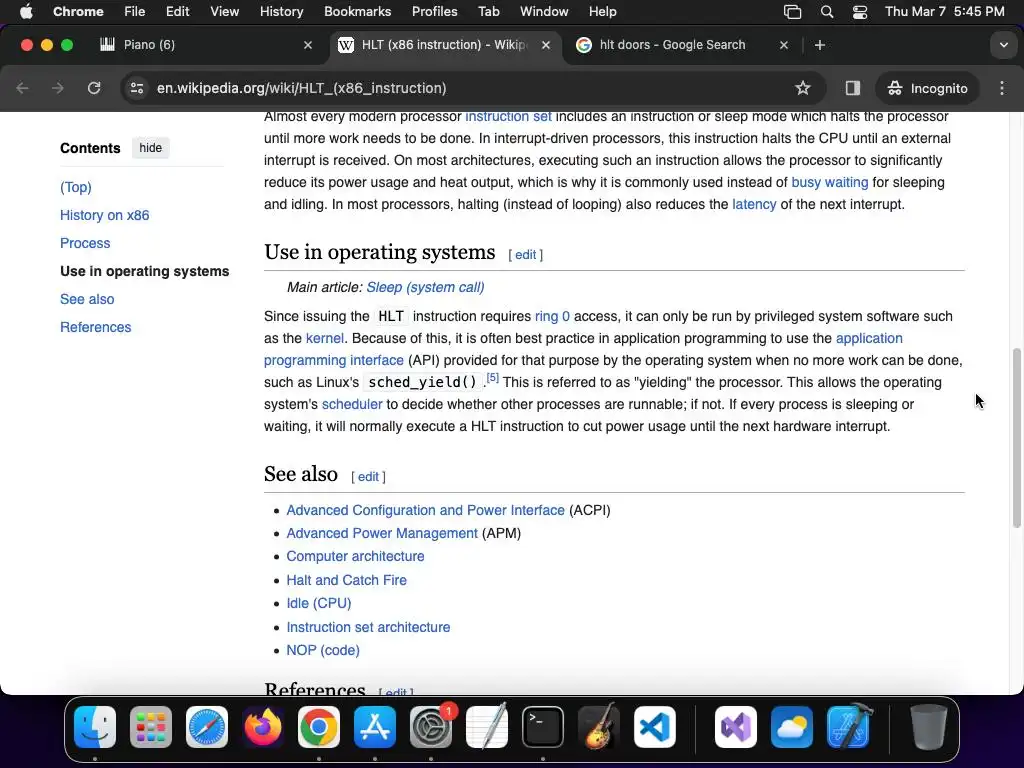Open Sleep (system call) main article
This screenshot has height=768, width=1024.
(x=425, y=288)
